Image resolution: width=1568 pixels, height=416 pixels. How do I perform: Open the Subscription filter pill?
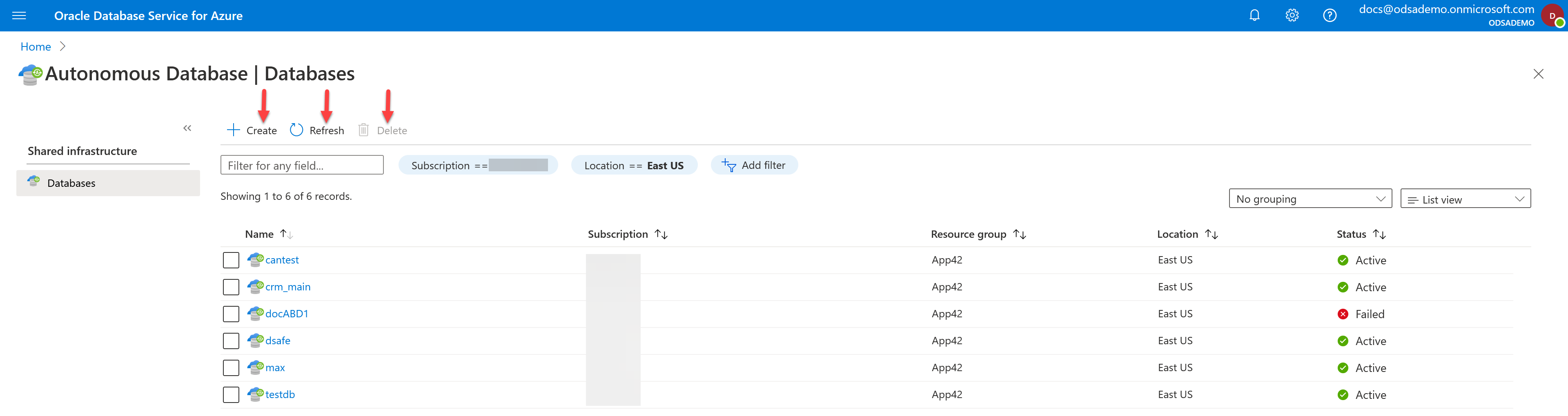coord(478,165)
